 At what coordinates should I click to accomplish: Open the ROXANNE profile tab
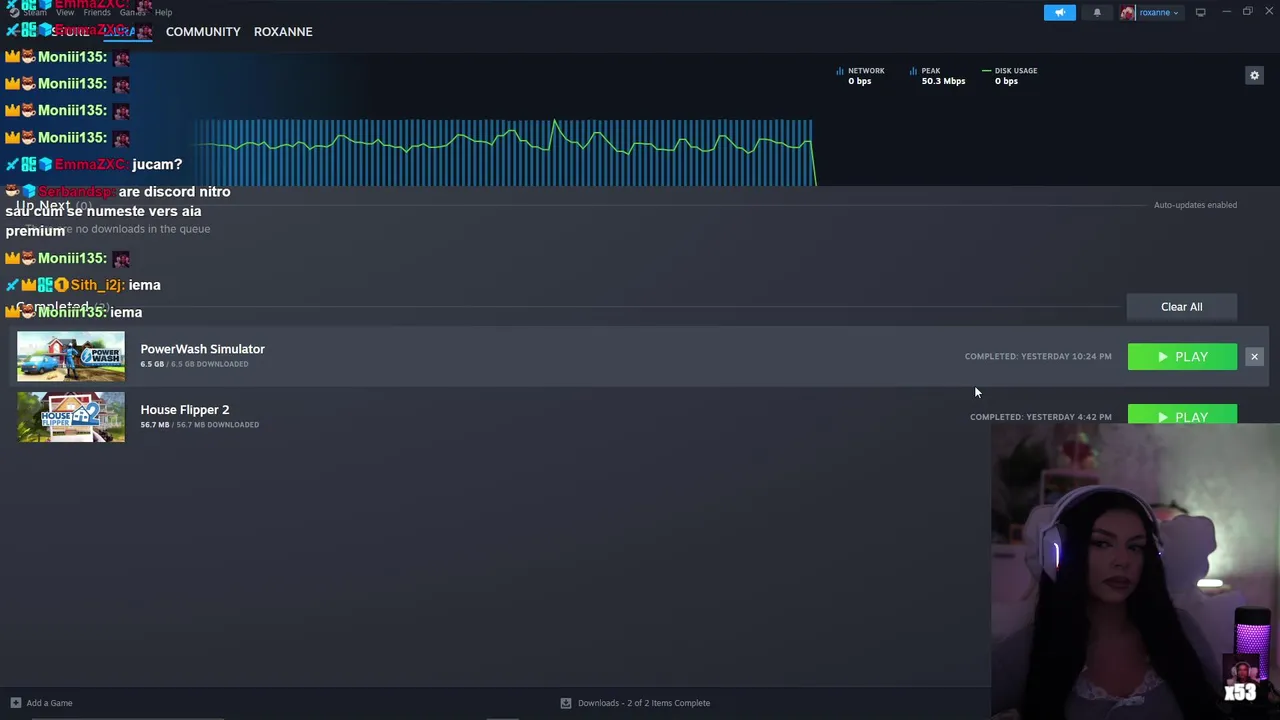pos(283,31)
